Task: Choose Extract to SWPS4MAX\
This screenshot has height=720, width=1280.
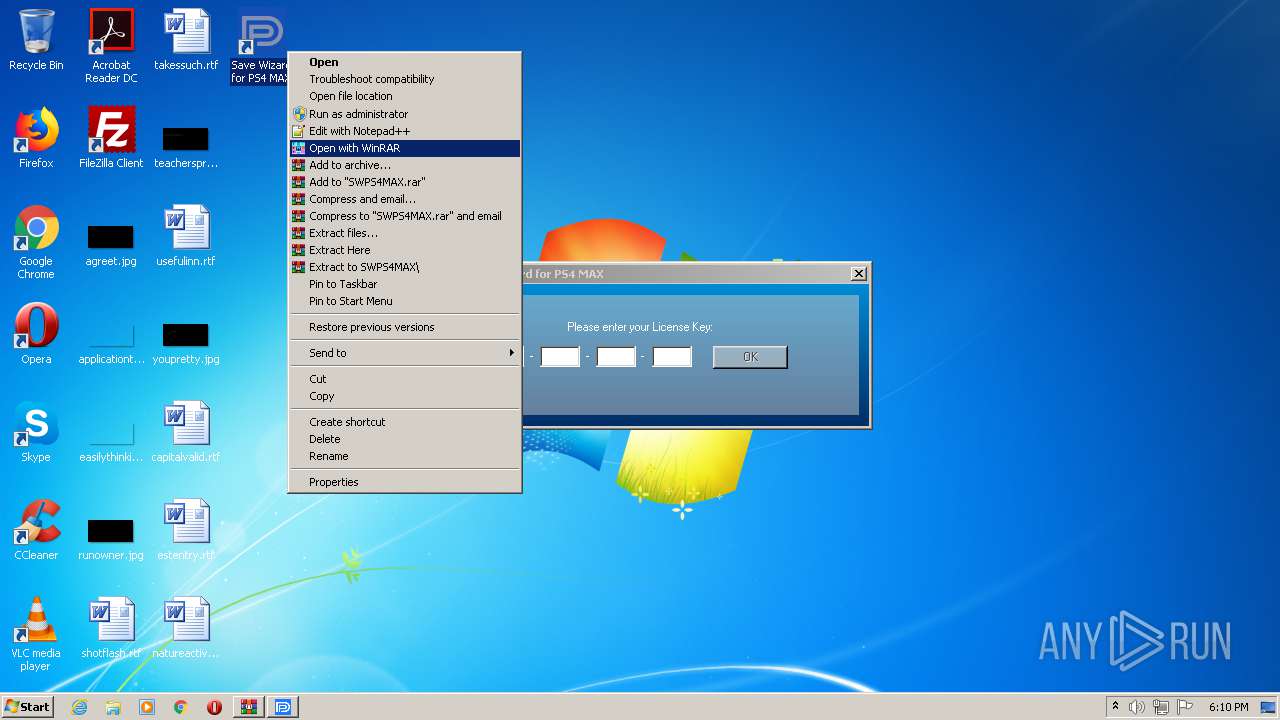Action: click(404, 267)
